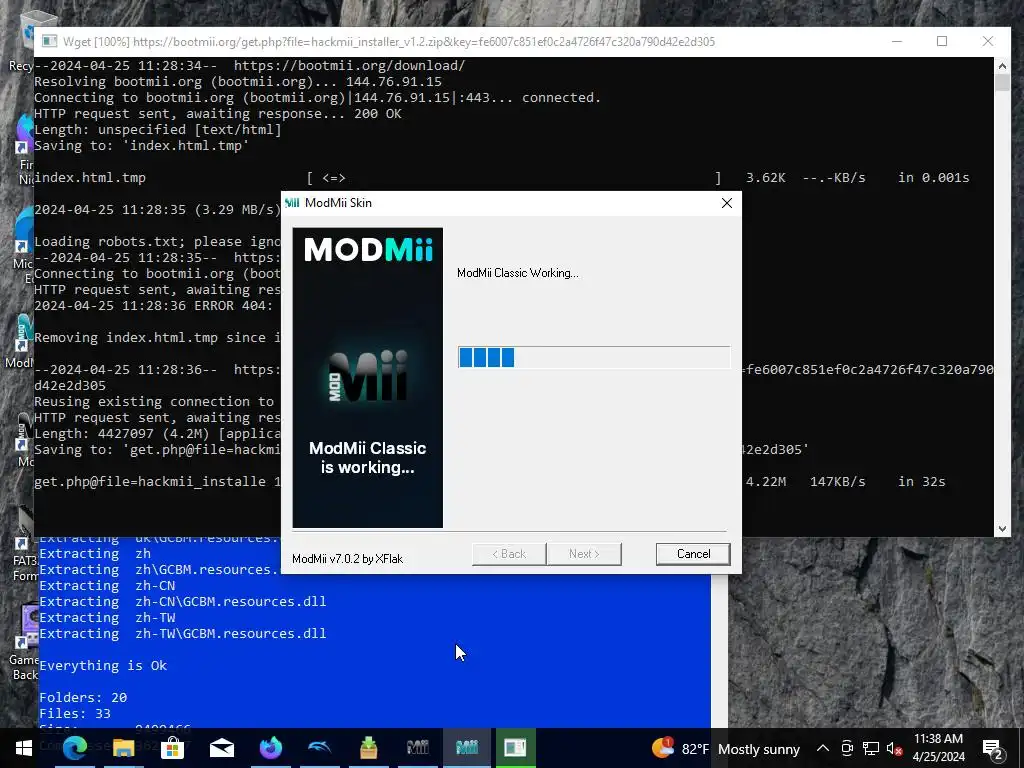Open the Windows Start menu
The width and height of the screenshot is (1024, 768).
click(24, 748)
